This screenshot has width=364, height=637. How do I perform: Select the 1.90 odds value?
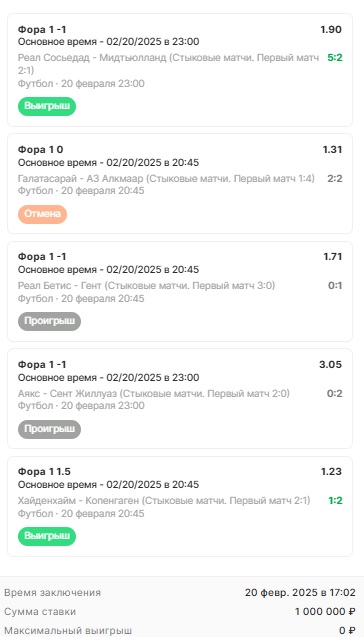331,30
